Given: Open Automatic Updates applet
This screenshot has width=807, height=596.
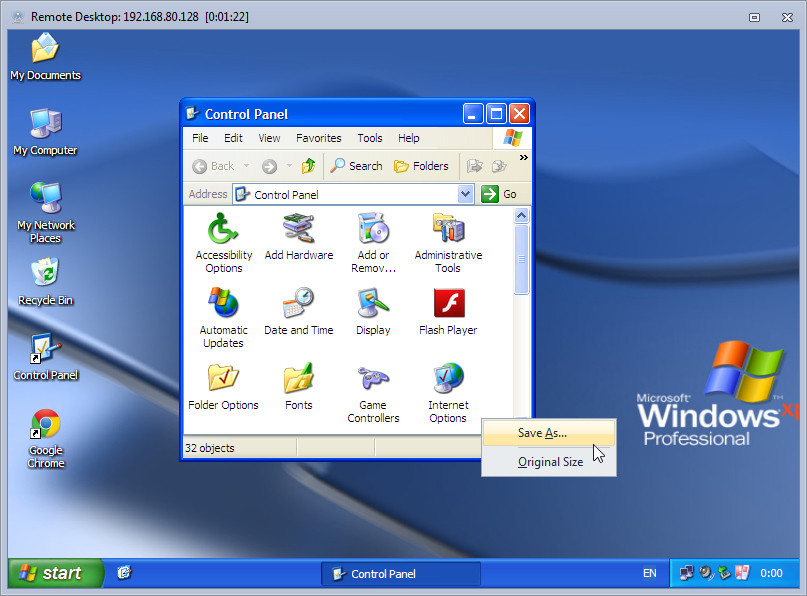Looking at the screenshot, I should click(223, 317).
